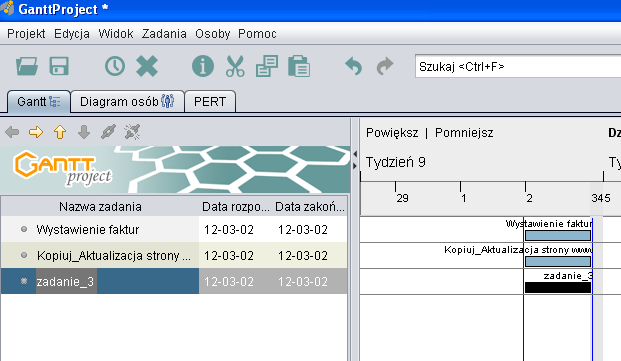Click the Pomniejsz zoom-out link
Screen dimensions: 621x361
pos(464,133)
